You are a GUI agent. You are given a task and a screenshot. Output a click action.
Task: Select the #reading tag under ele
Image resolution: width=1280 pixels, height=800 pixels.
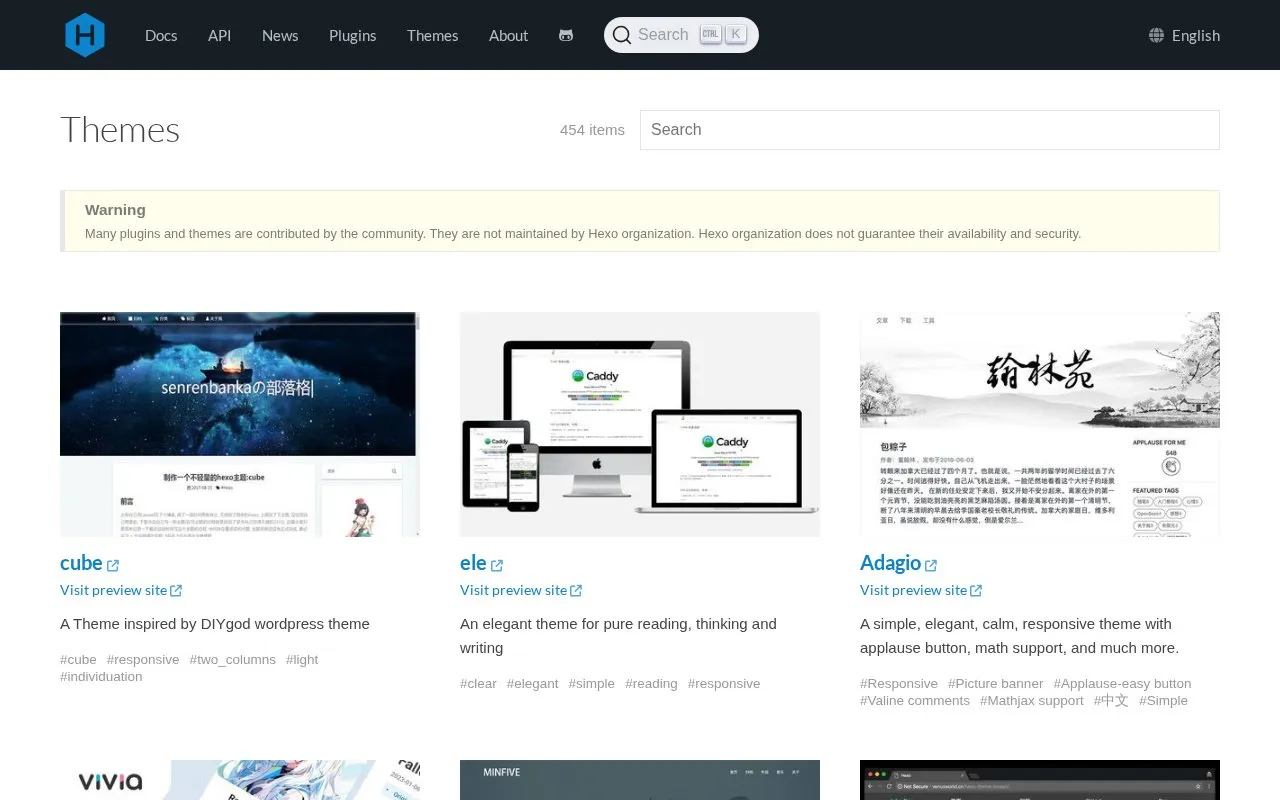pos(651,684)
